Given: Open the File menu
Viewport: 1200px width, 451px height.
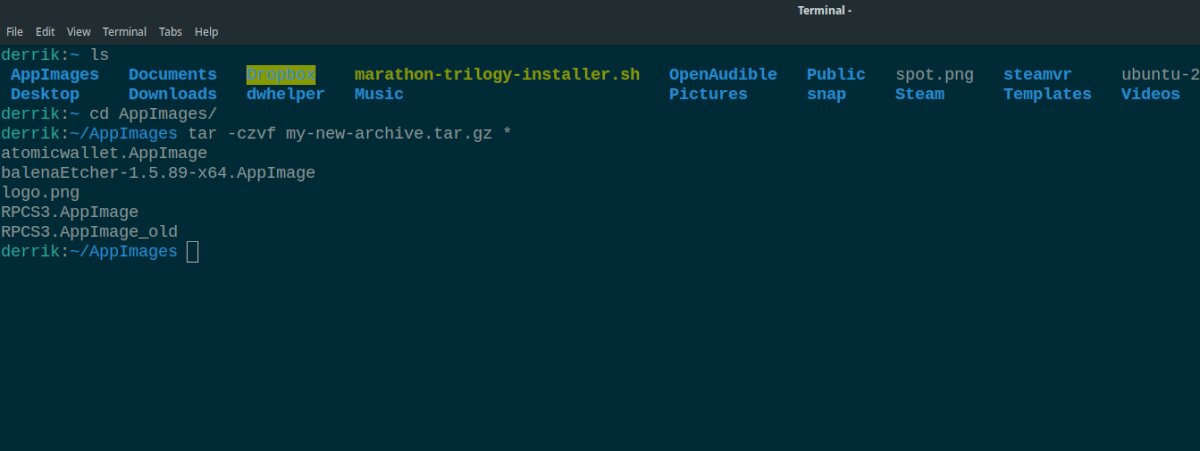Looking at the screenshot, I should [x=14, y=32].
